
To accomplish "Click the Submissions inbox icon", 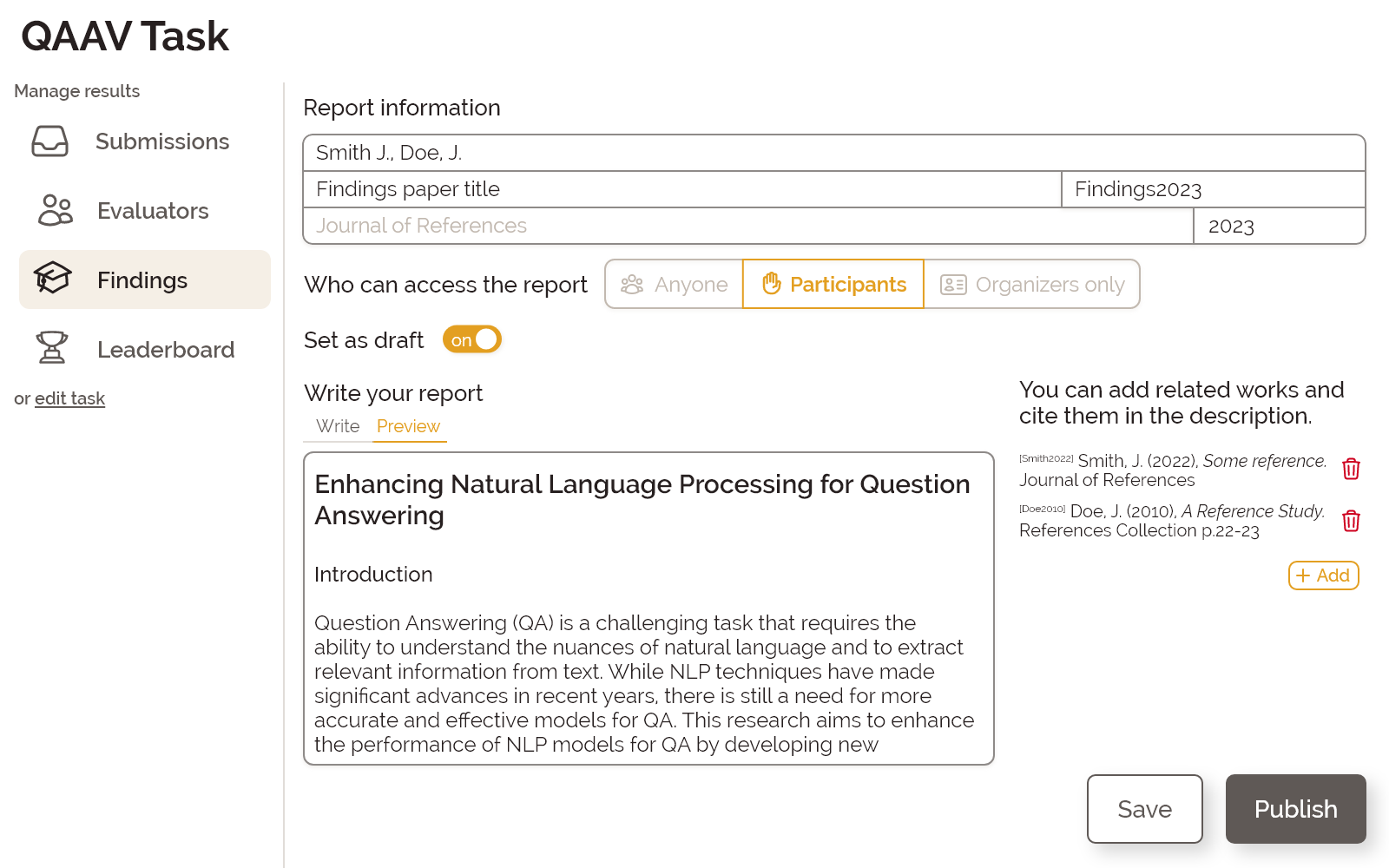I will coord(49,141).
